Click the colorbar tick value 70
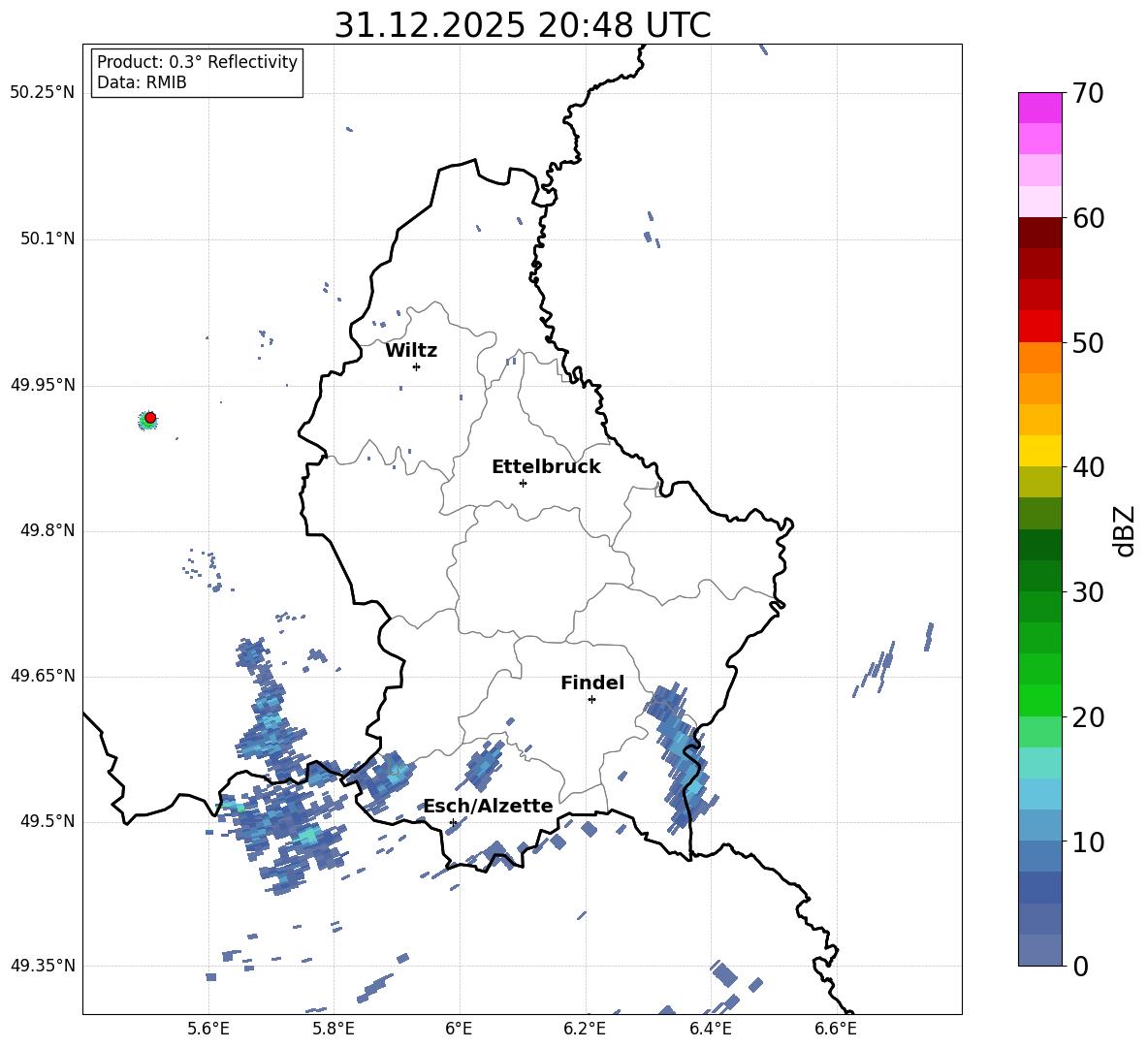Screen dimensions: 1148x1048 pyautogui.click(x=1088, y=93)
